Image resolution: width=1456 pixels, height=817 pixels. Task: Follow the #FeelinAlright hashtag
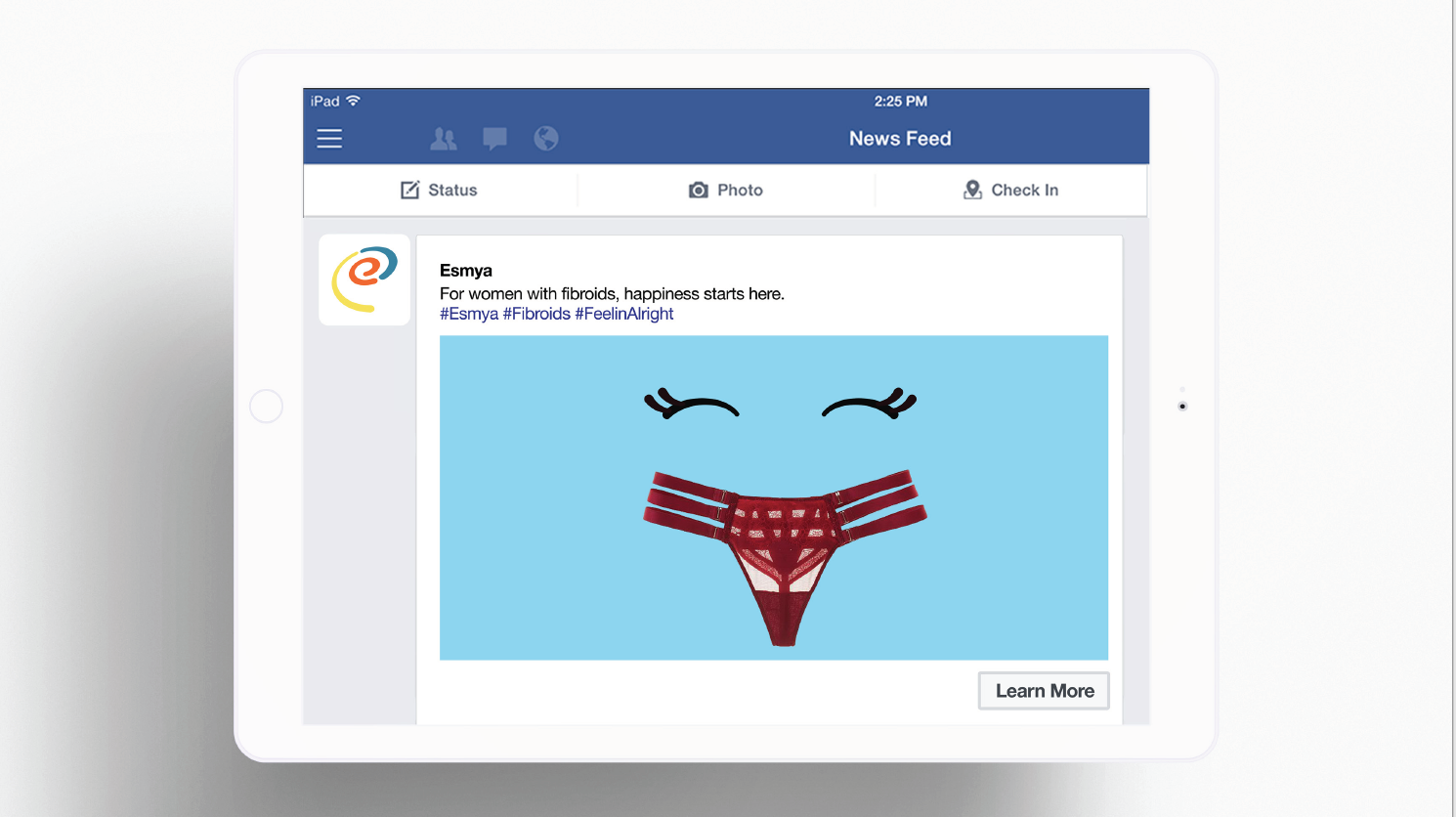(x=624, y=314)
